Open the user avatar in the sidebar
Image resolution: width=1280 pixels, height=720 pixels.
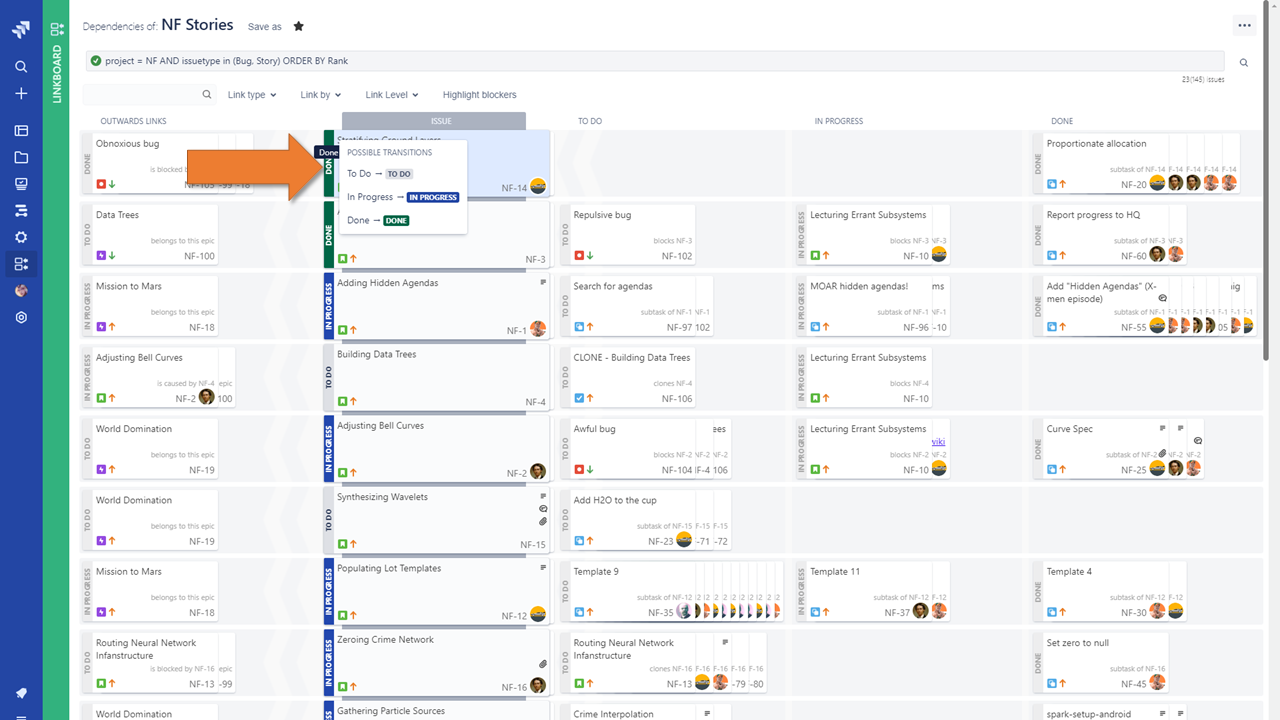(x=21, y=291)
